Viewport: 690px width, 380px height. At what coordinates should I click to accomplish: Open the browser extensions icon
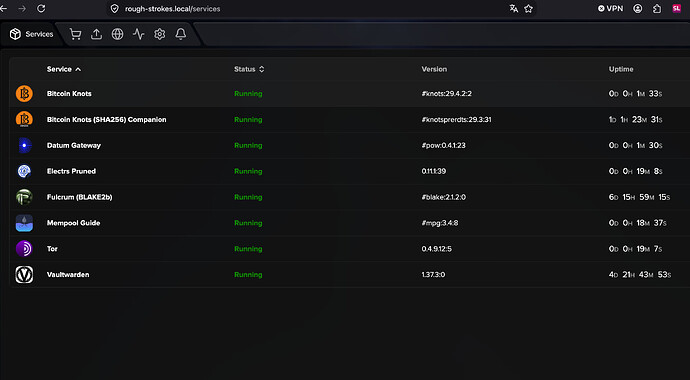pos(657,8)
